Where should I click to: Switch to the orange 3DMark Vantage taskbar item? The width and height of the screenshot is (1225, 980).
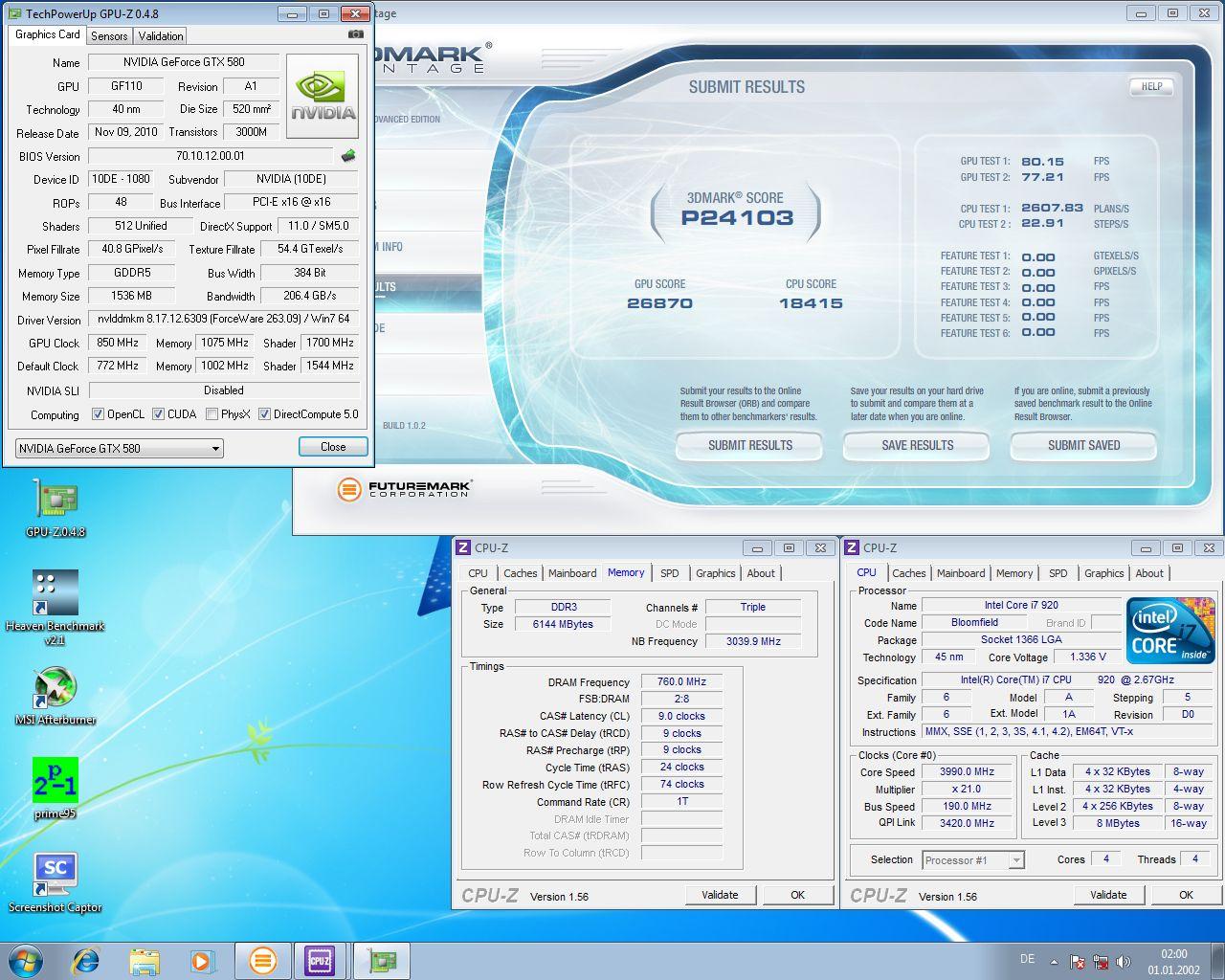(x=262, y=960)
